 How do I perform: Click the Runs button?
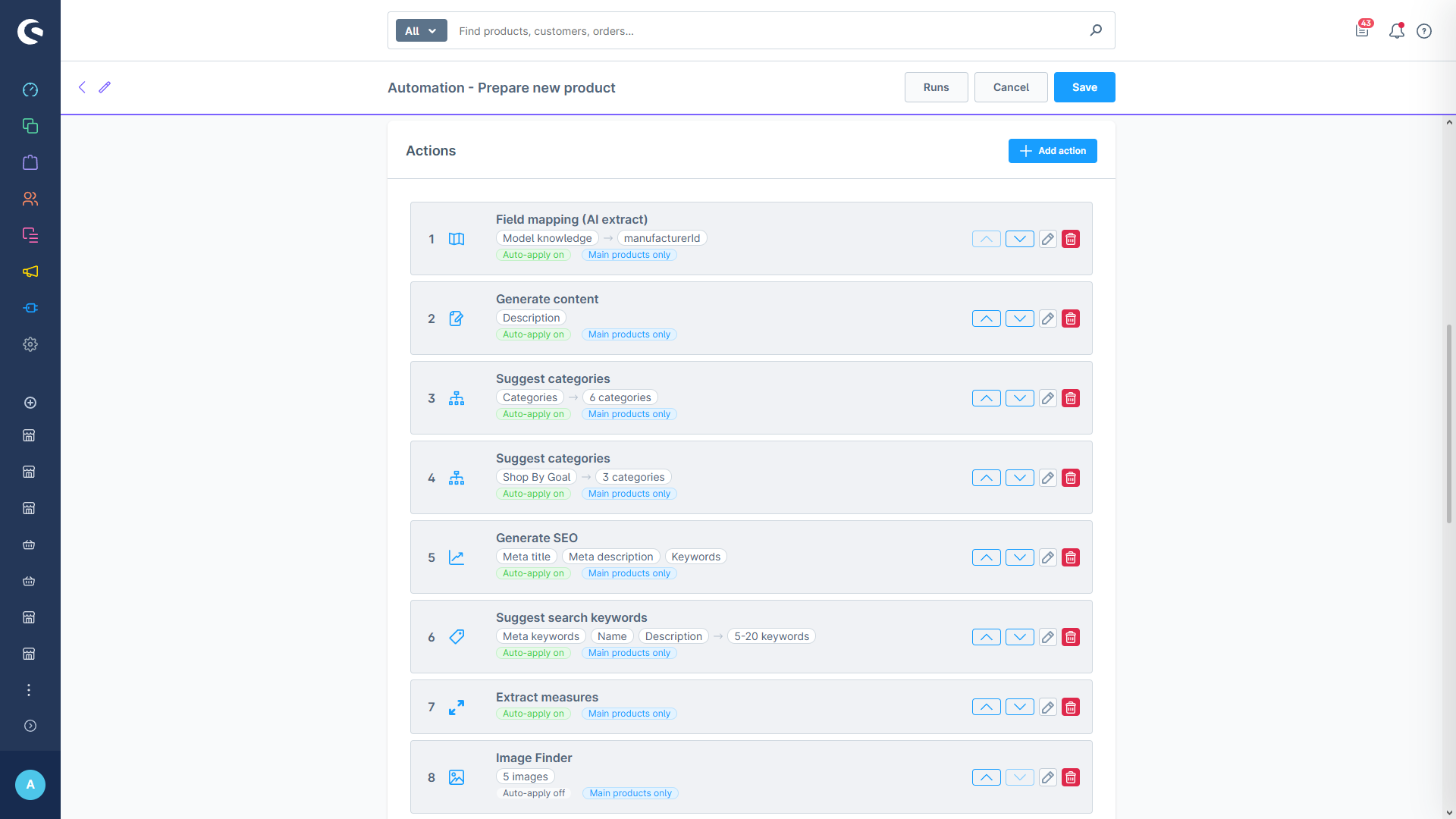click(936, 87)
